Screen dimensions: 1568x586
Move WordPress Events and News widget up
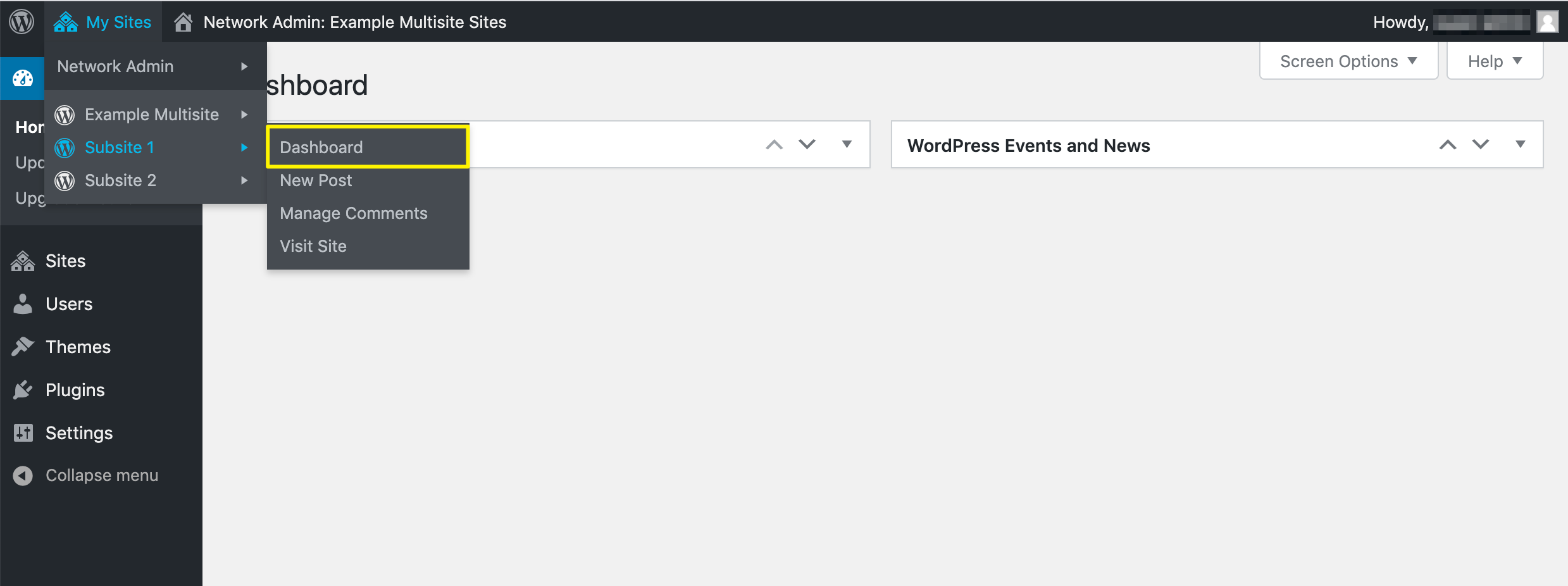pos(1448,144)
